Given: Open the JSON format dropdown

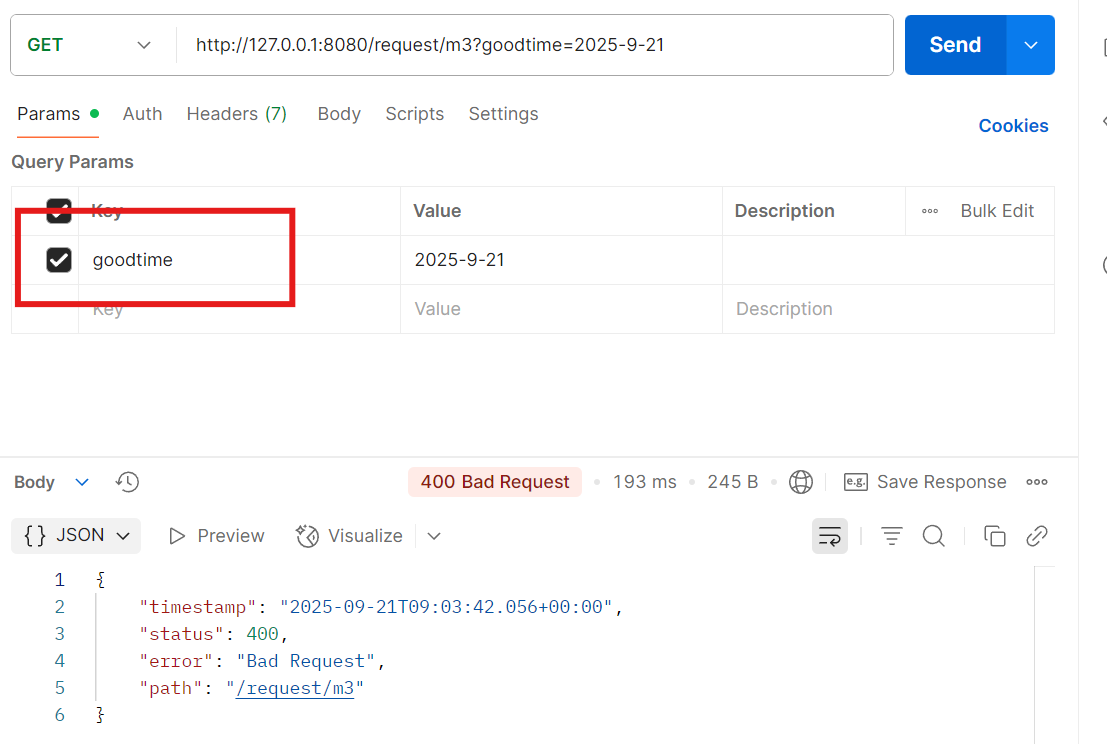Looking at the screenshot, I should pyautogui.click(x=76, y=536).
